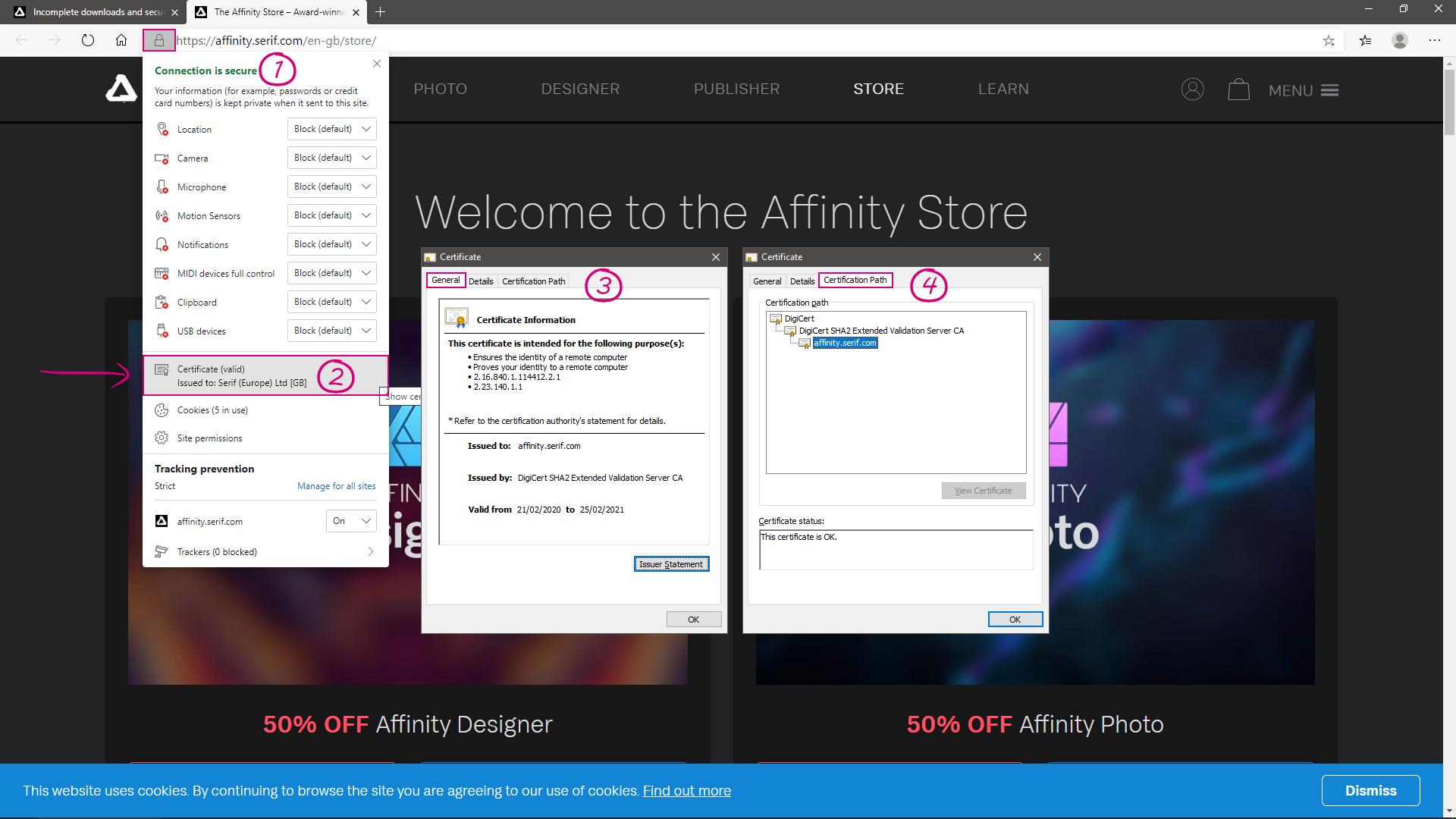
Task: Close the right Certificate dialog
Action: 1037,257
